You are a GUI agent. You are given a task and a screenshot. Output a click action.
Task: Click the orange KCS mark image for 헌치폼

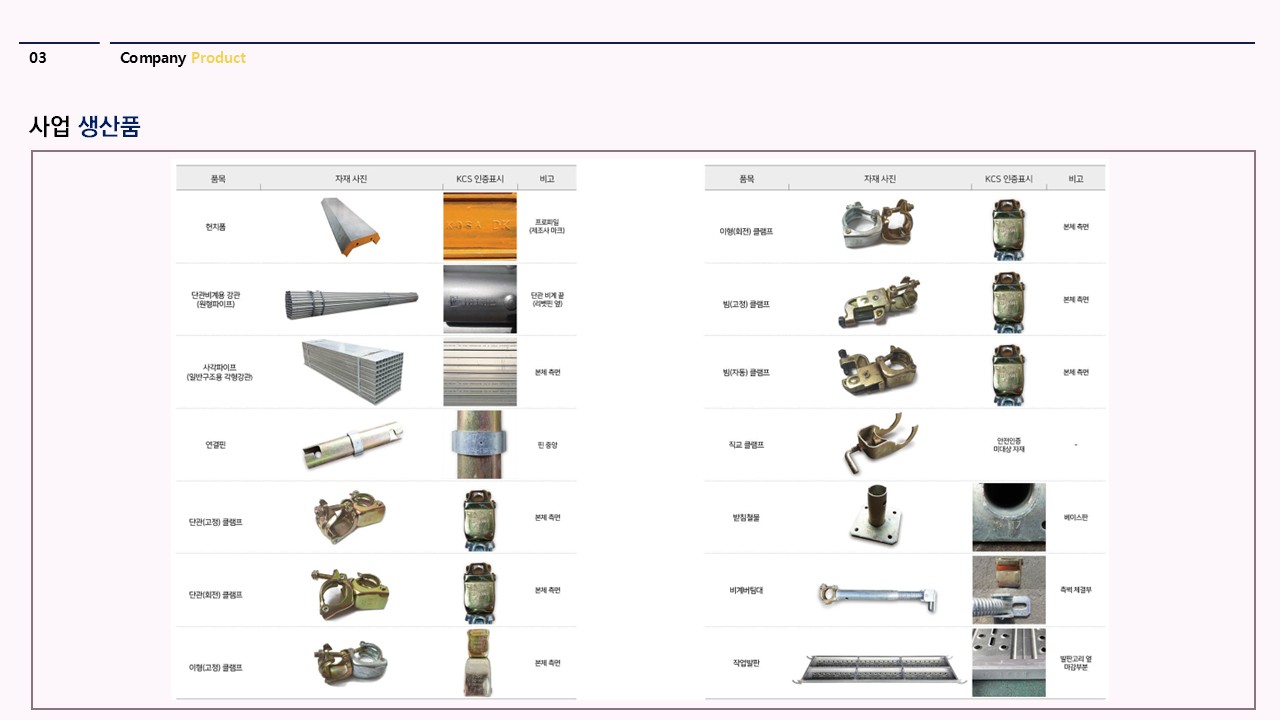(480, 227)
